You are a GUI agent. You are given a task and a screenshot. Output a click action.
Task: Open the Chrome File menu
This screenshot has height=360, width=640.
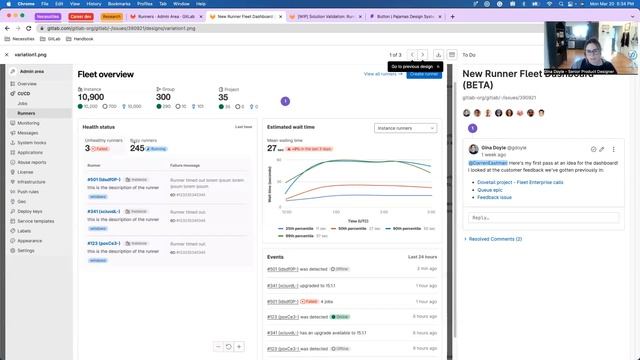click(x=44, y=4)
